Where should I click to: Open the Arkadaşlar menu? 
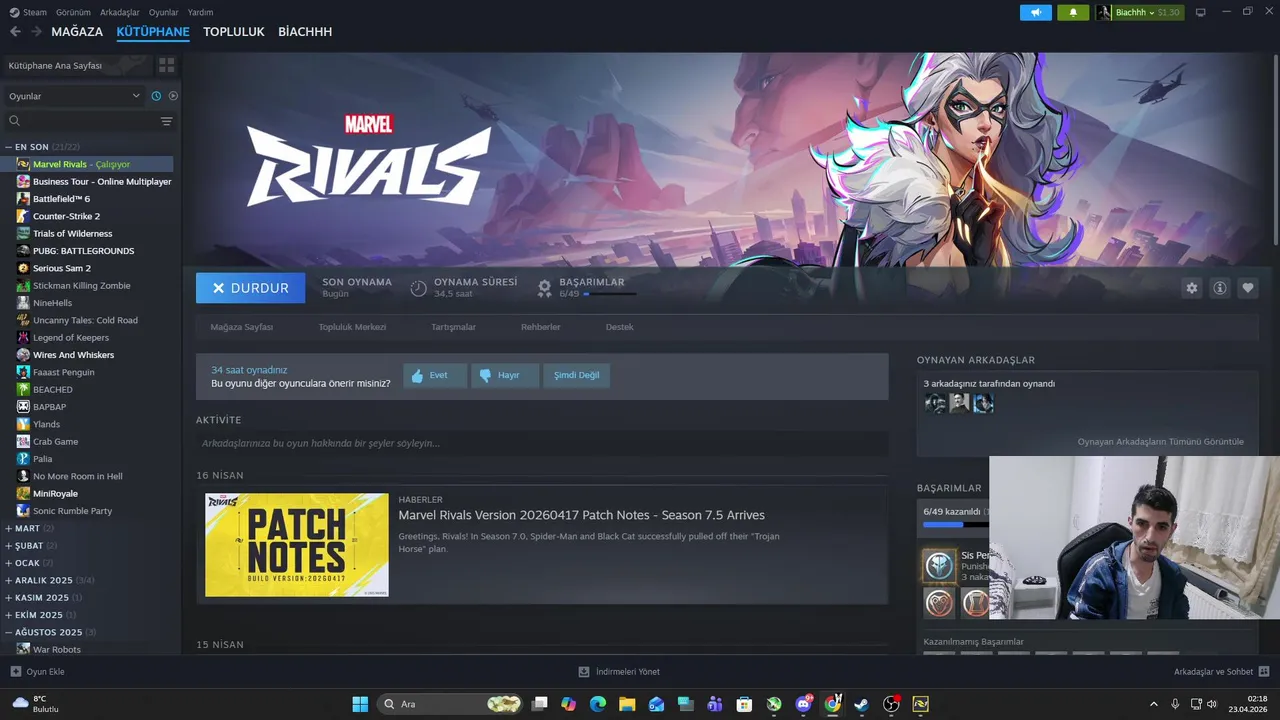point(120,12)
